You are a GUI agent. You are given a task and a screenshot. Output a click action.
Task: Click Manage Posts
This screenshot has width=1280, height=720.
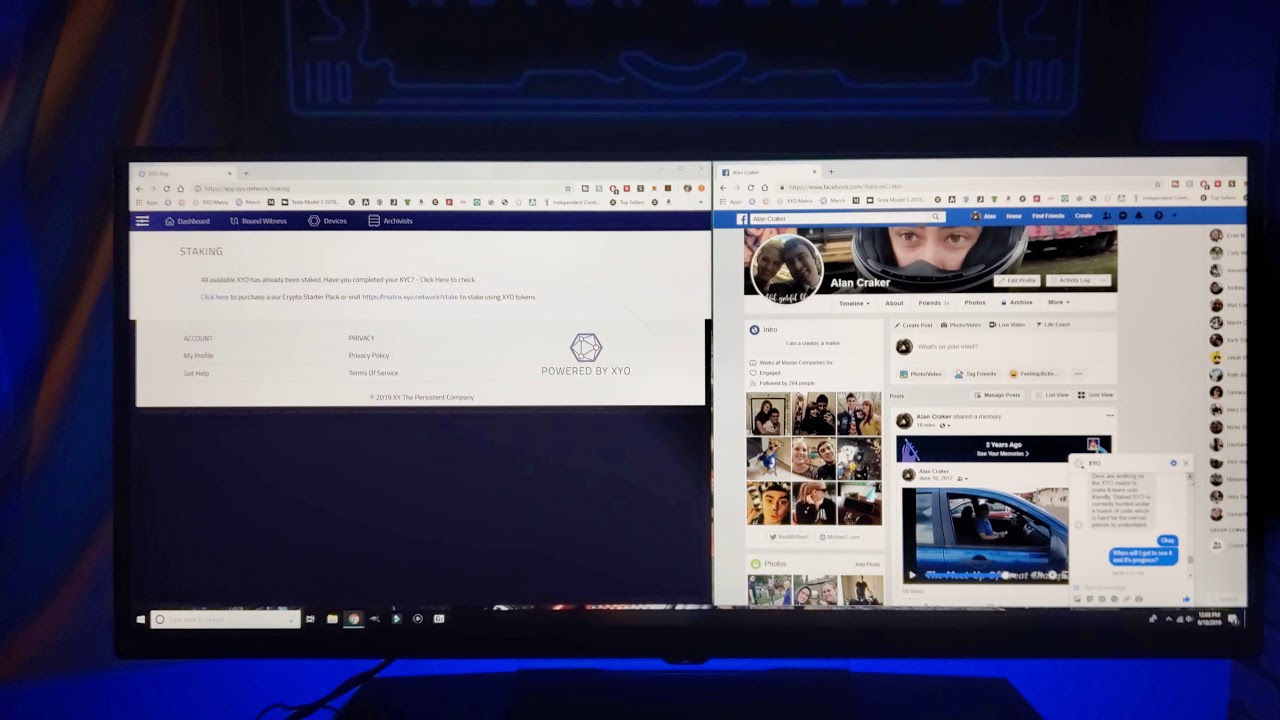pyautogui.click(x=998, y=395)
